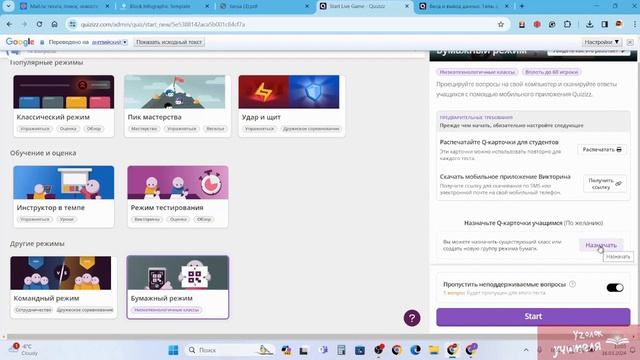Screen dimensions: 640x360
Task: Open Microsoft Edge from taskbar
Action: tap(416, 350)
